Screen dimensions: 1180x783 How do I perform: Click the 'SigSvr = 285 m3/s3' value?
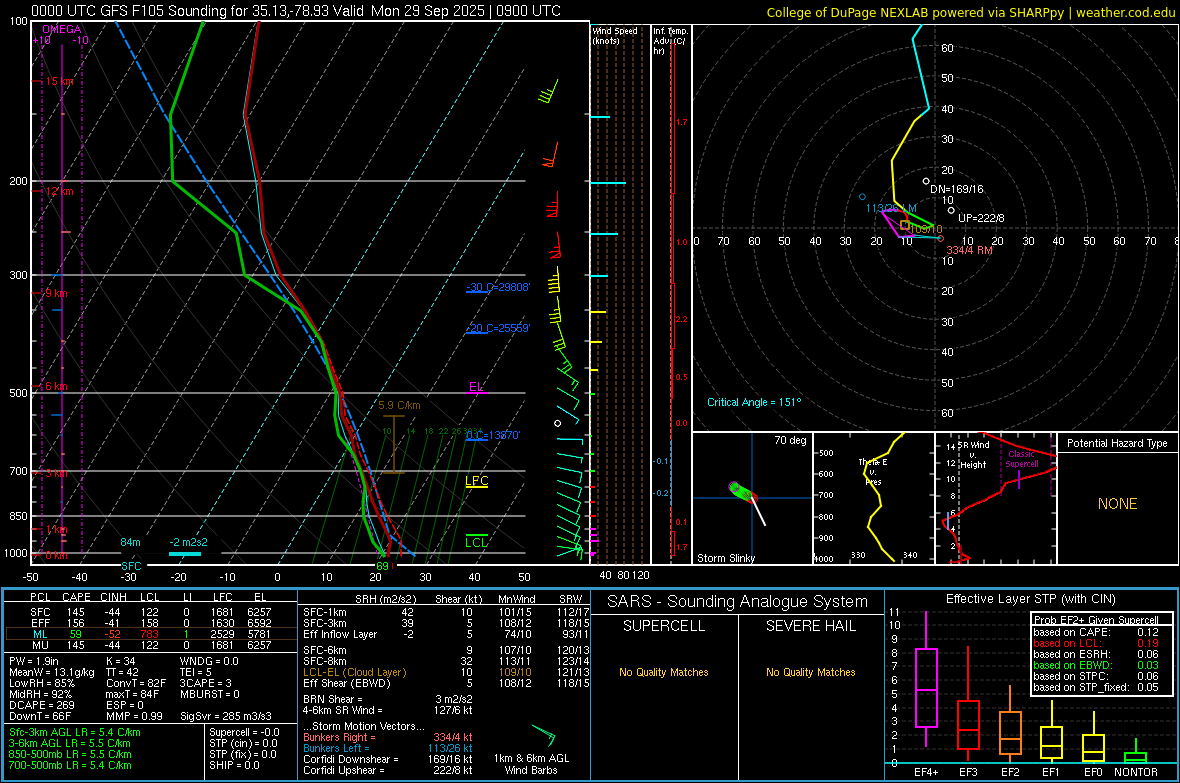pos(226,716)
